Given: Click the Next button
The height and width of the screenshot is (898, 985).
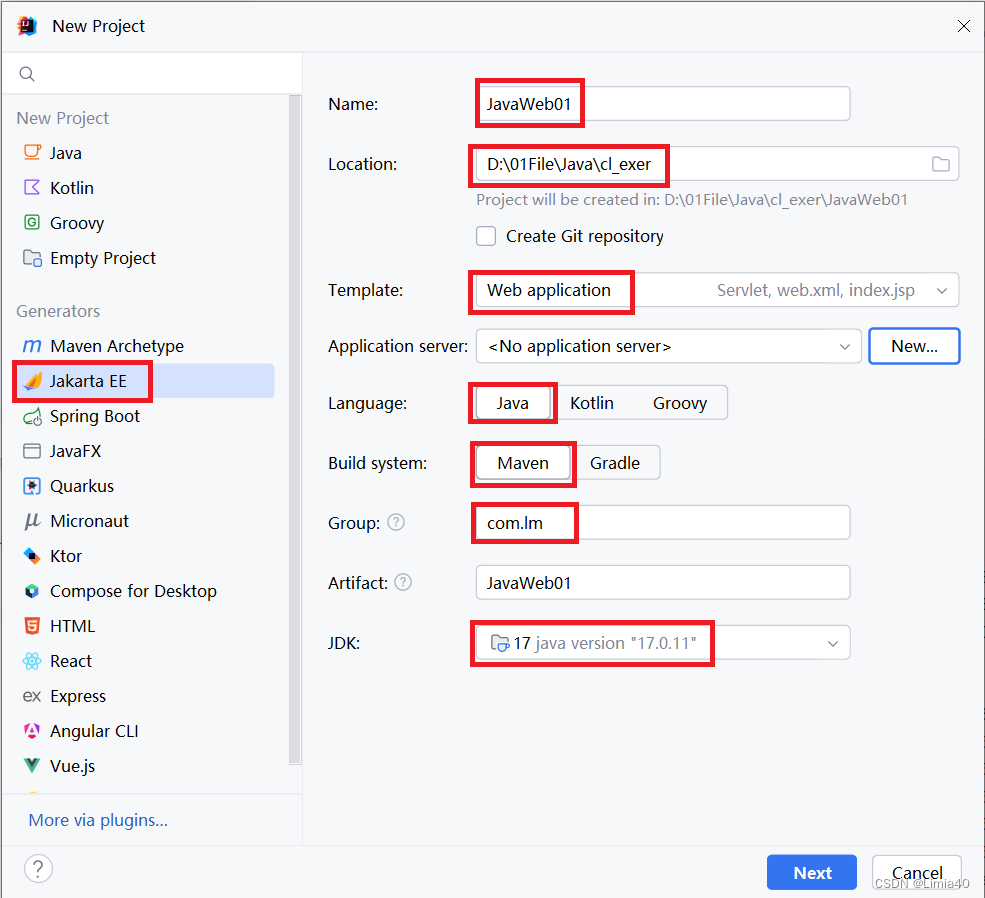Looking at the screenshot, I should point(812,872).
